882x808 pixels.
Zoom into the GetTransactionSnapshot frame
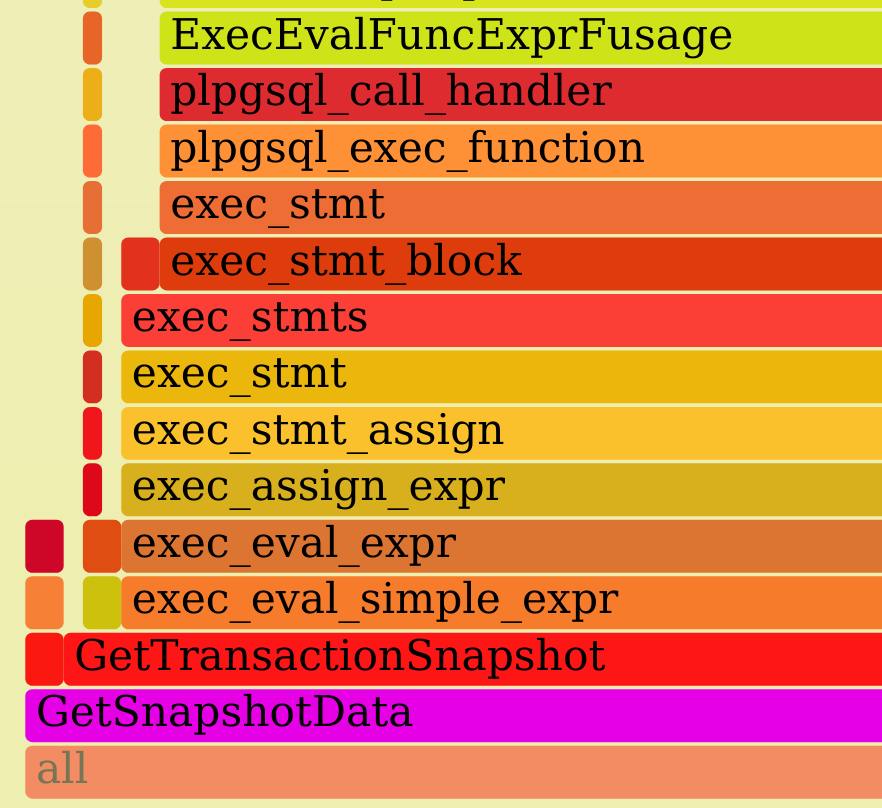click(x=472, y=658)
